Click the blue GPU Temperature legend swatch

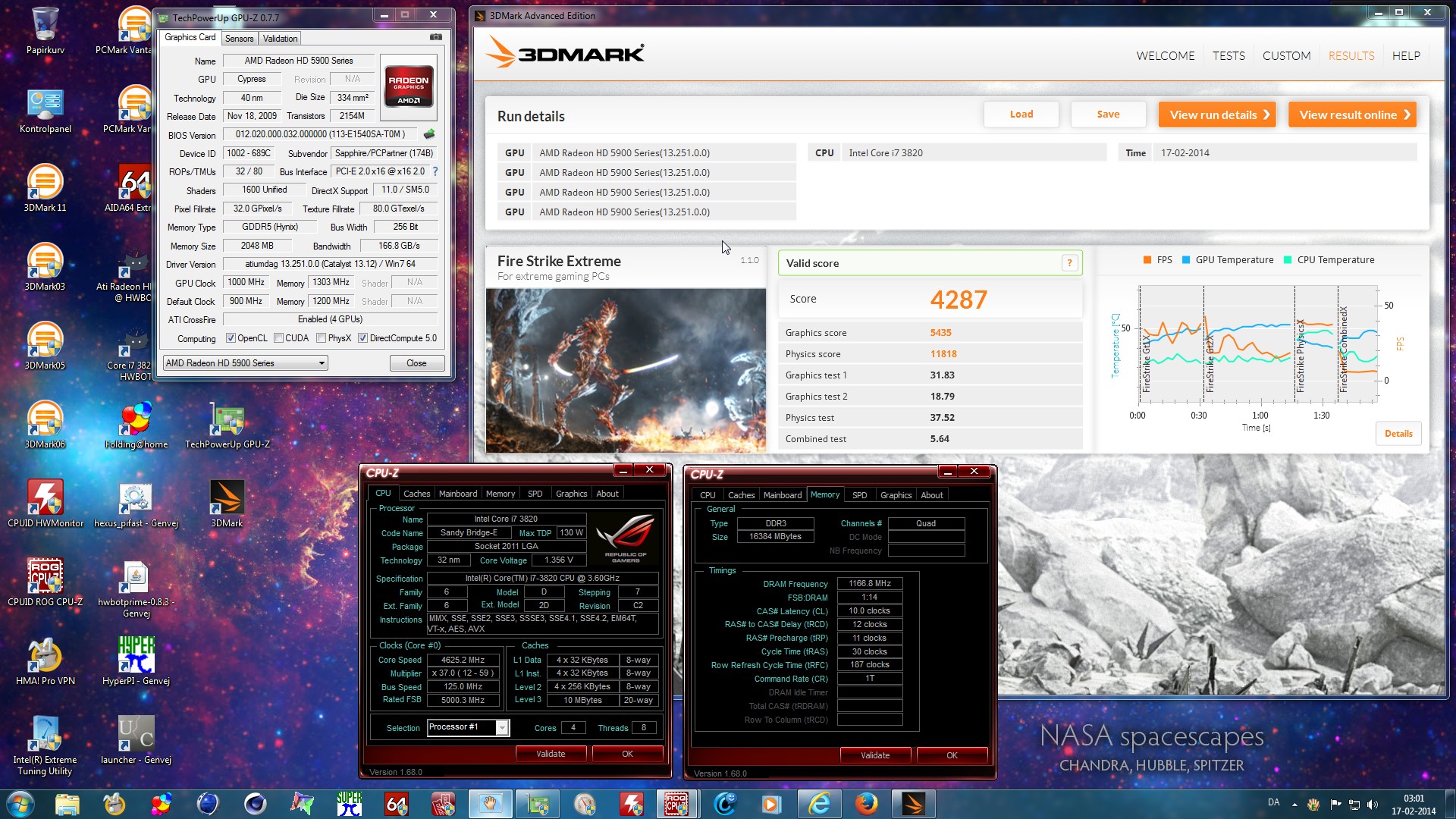1186,260
